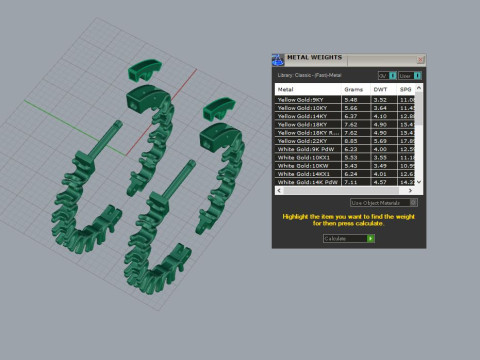Select the Yellow Gold:9KY row
The image size is (480, 360).
pyautogui.click(x=345, y=100)
